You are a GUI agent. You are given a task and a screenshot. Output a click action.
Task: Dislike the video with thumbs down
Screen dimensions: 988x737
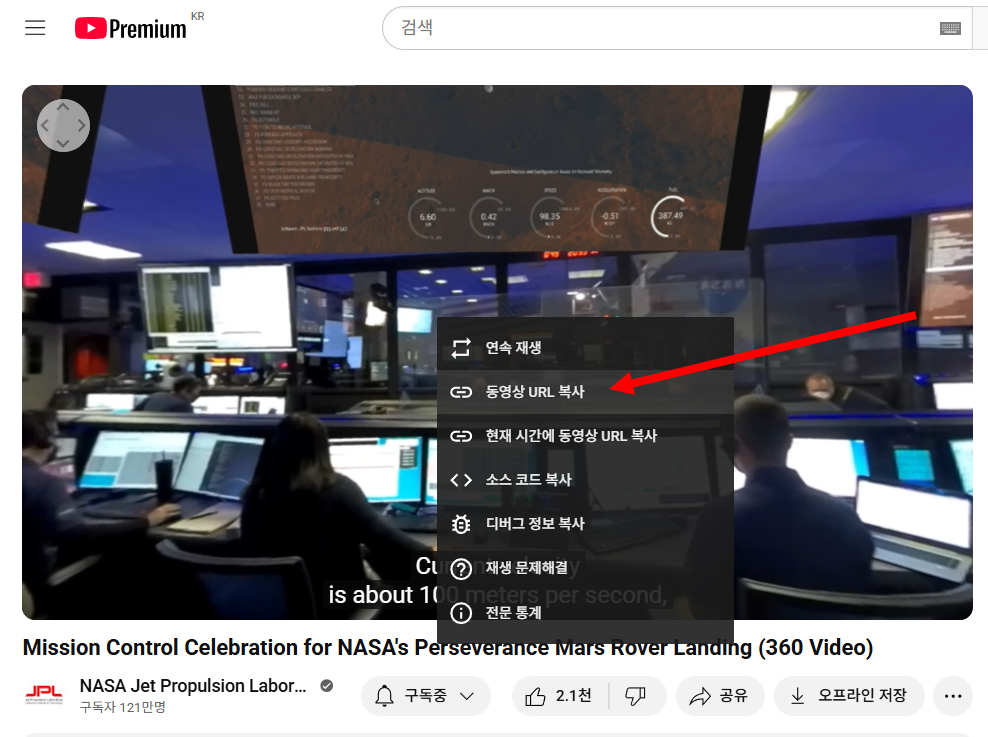click(x=635, y=695)
